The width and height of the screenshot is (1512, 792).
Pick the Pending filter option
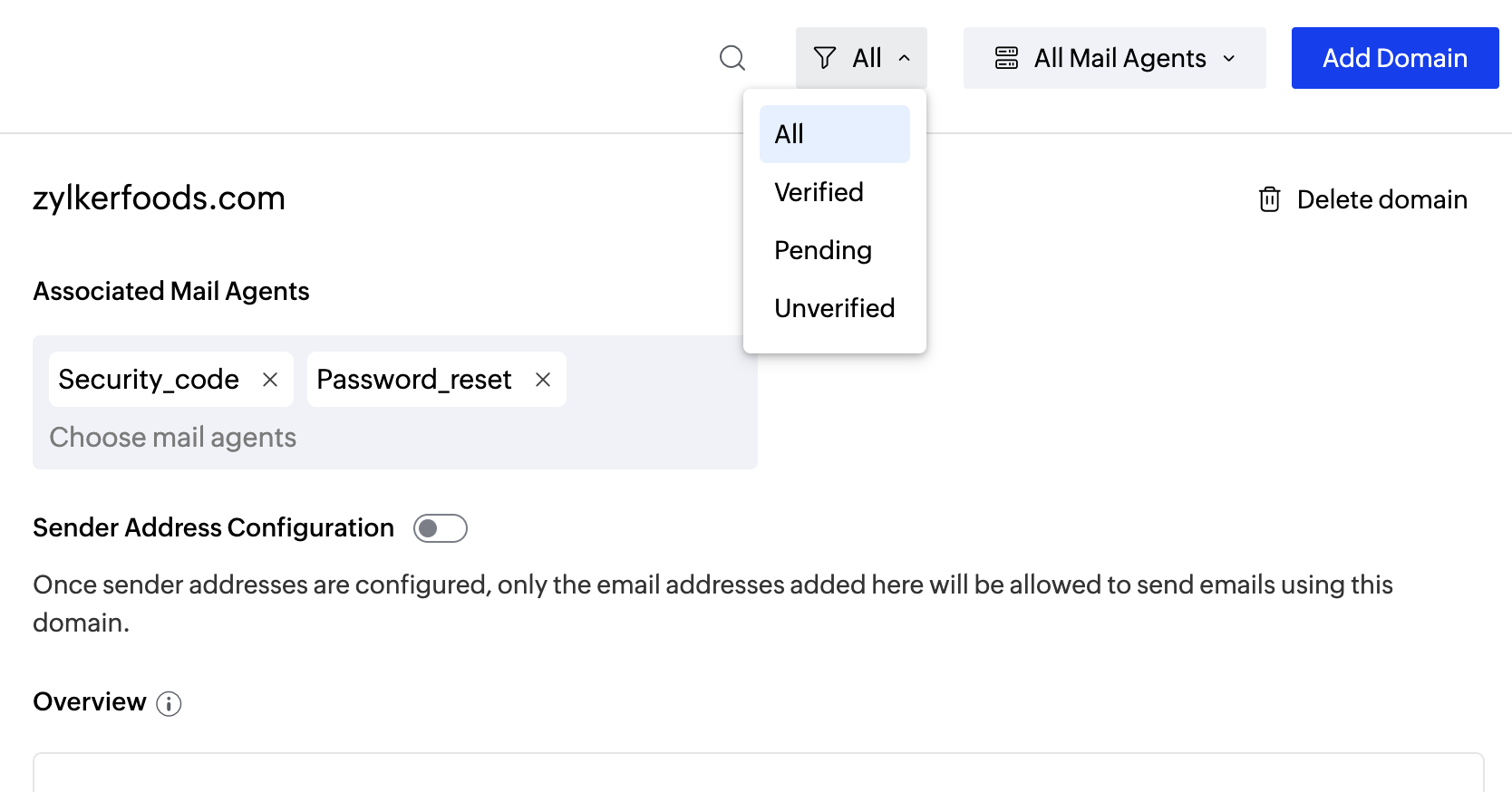click(x=822, y=250)
